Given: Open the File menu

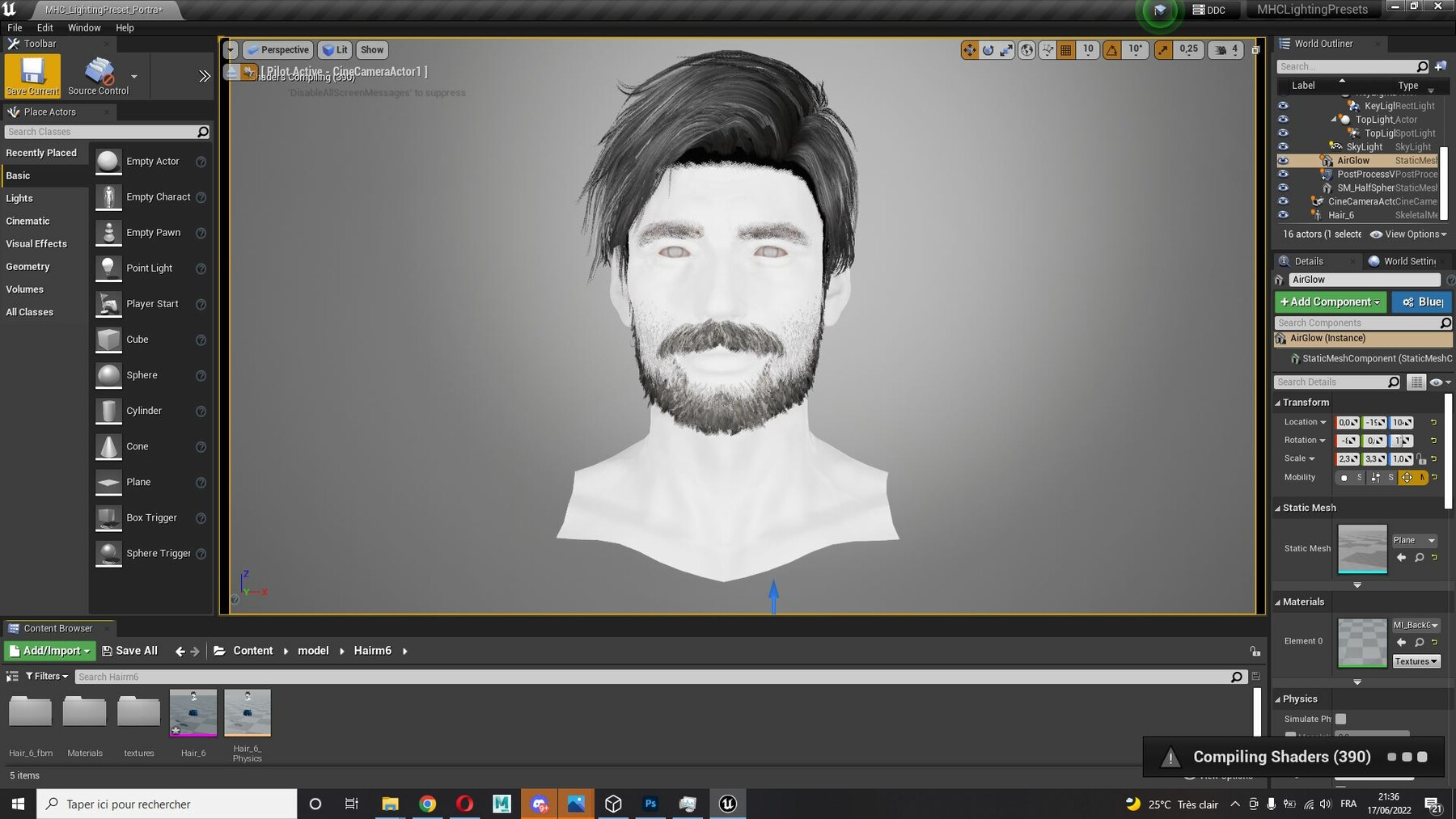Looking at the screenshot, I should coord(15,27).
